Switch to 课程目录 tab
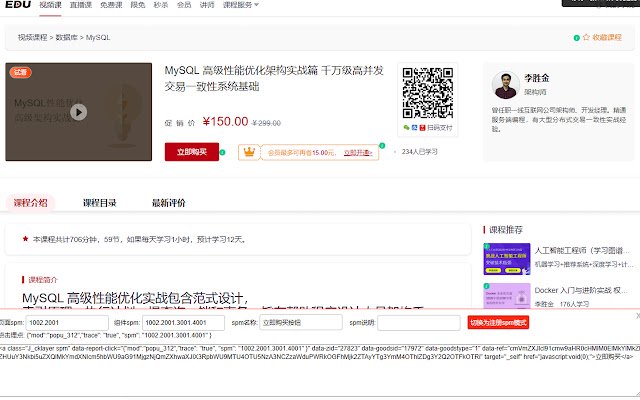Image resolution: width=640 pixels, height=400 pixels. [x=100, y=203]
